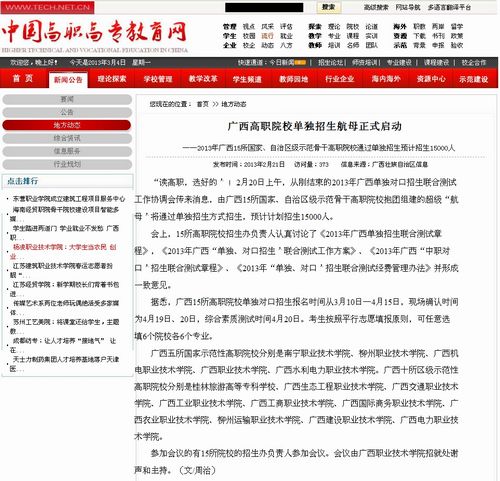Open the 探索 category heading link
This screenshot has width=500, height=481.
tap(315, 27)
